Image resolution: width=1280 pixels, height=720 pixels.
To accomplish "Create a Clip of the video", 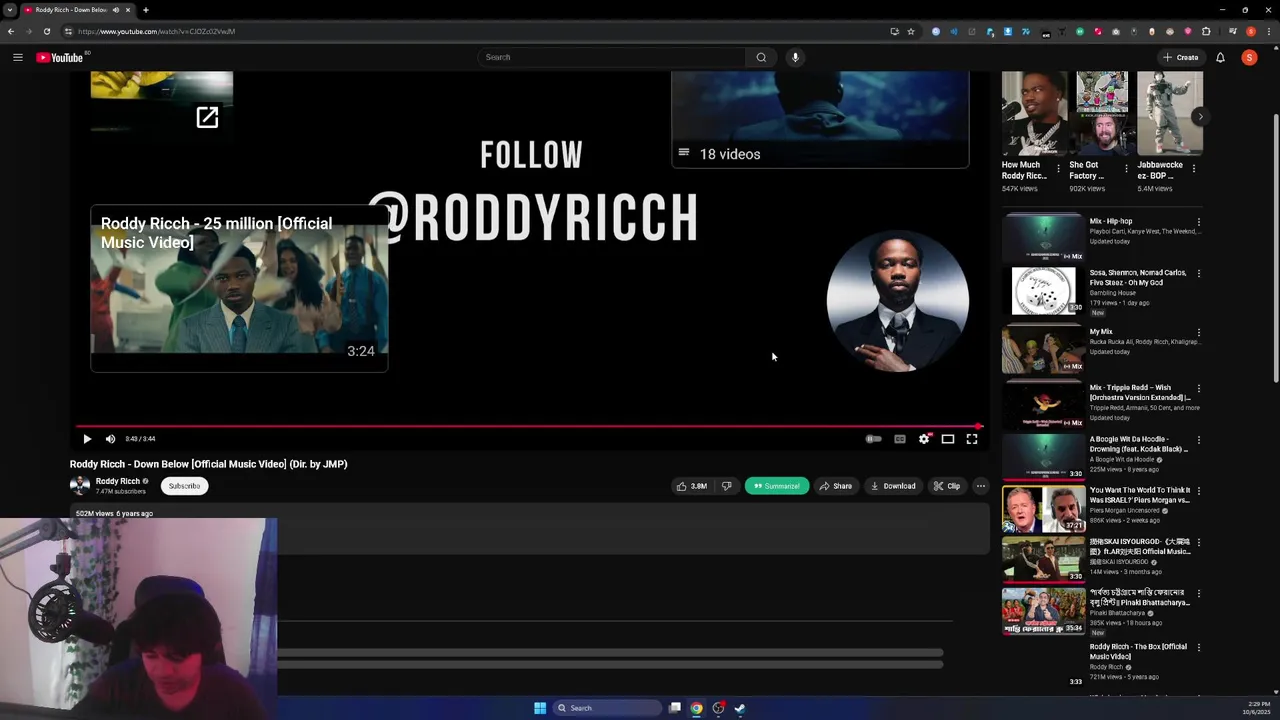I will [947, 486].
